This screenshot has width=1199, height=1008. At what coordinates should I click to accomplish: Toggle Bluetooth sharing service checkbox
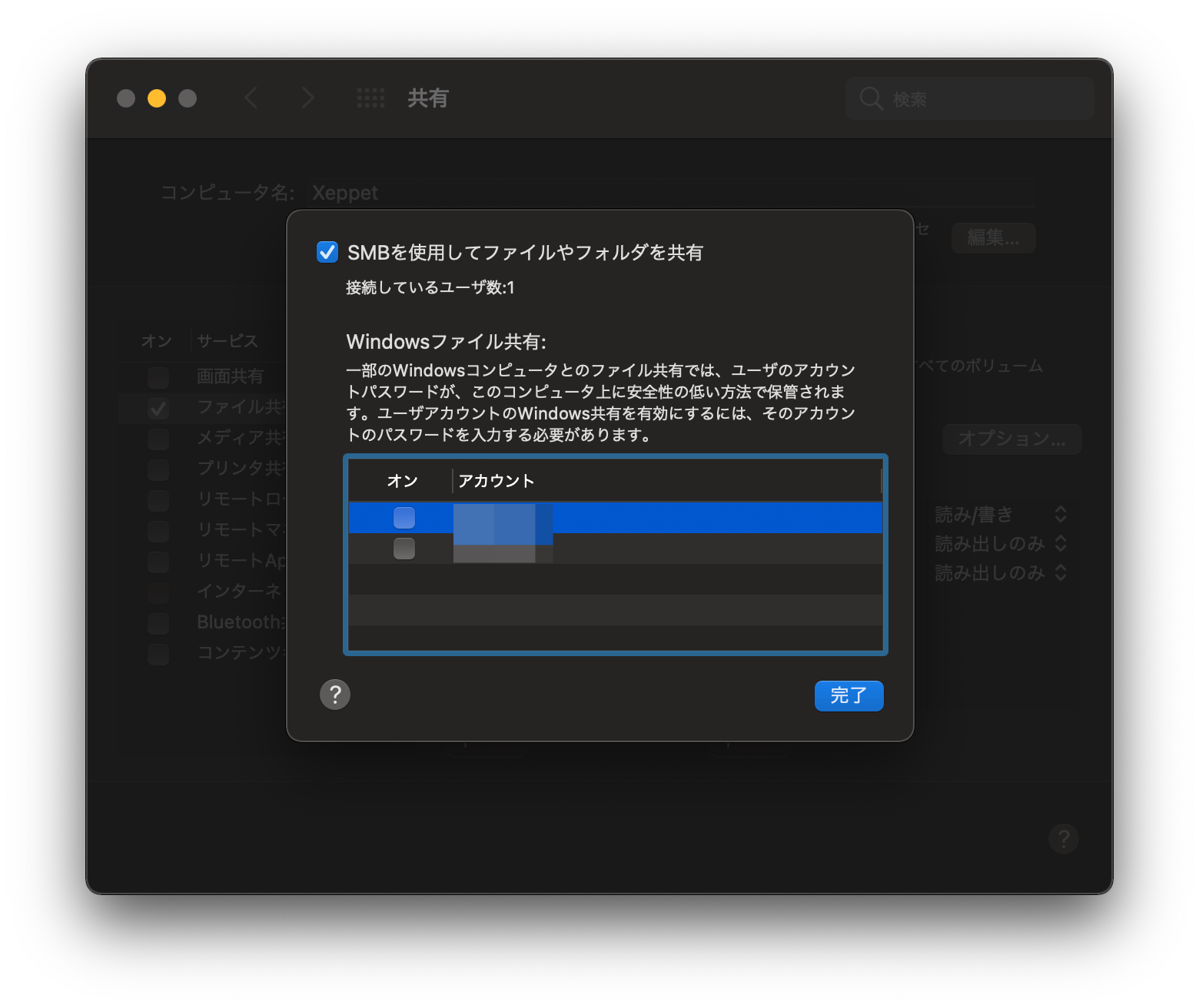158,623
